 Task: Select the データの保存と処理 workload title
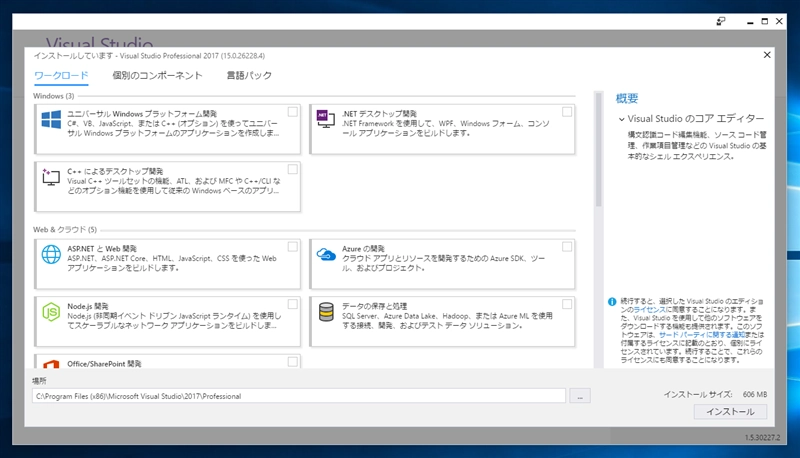tap(374, 306)
